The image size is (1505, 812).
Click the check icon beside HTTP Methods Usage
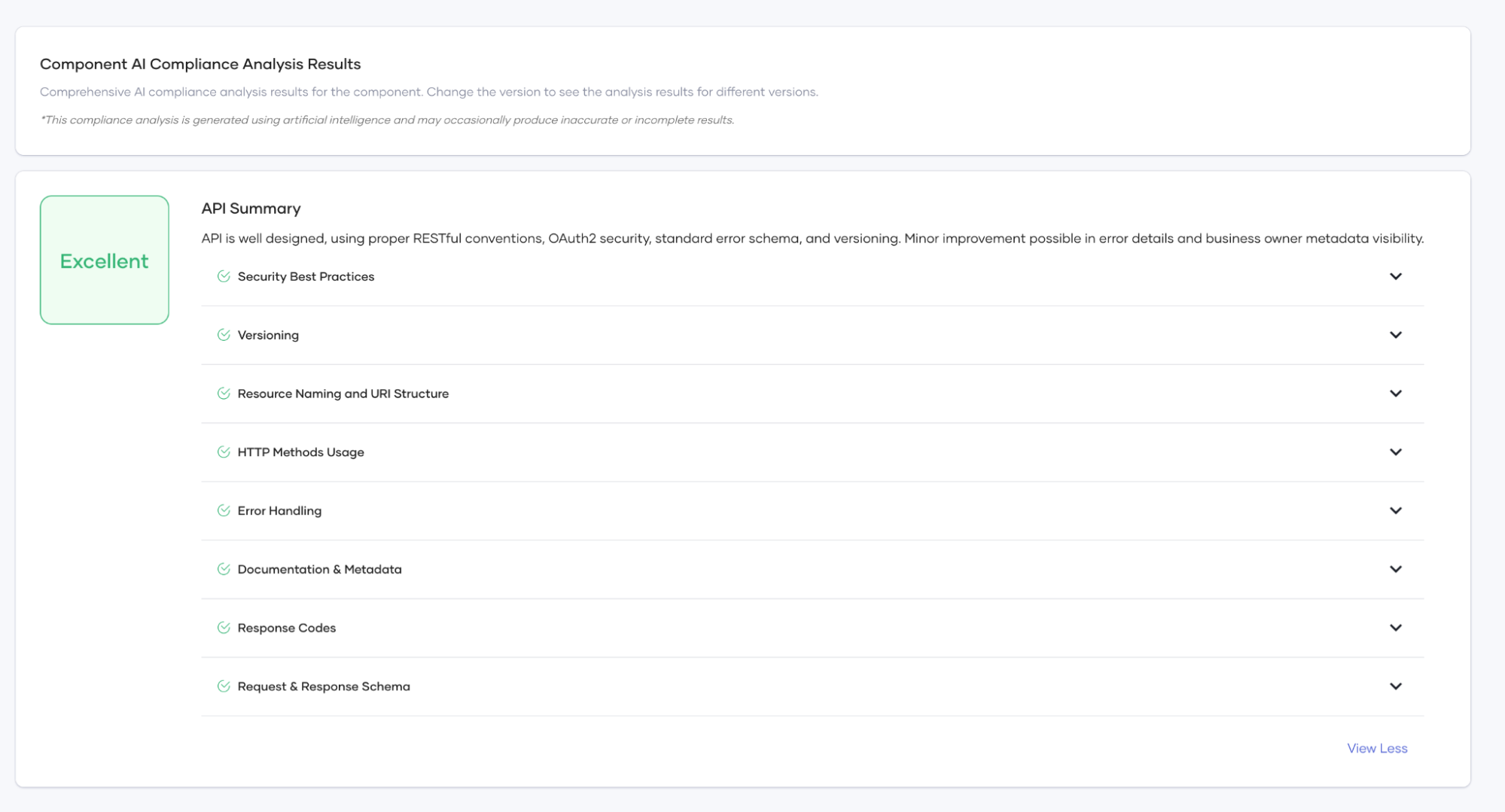pos(224,452)
